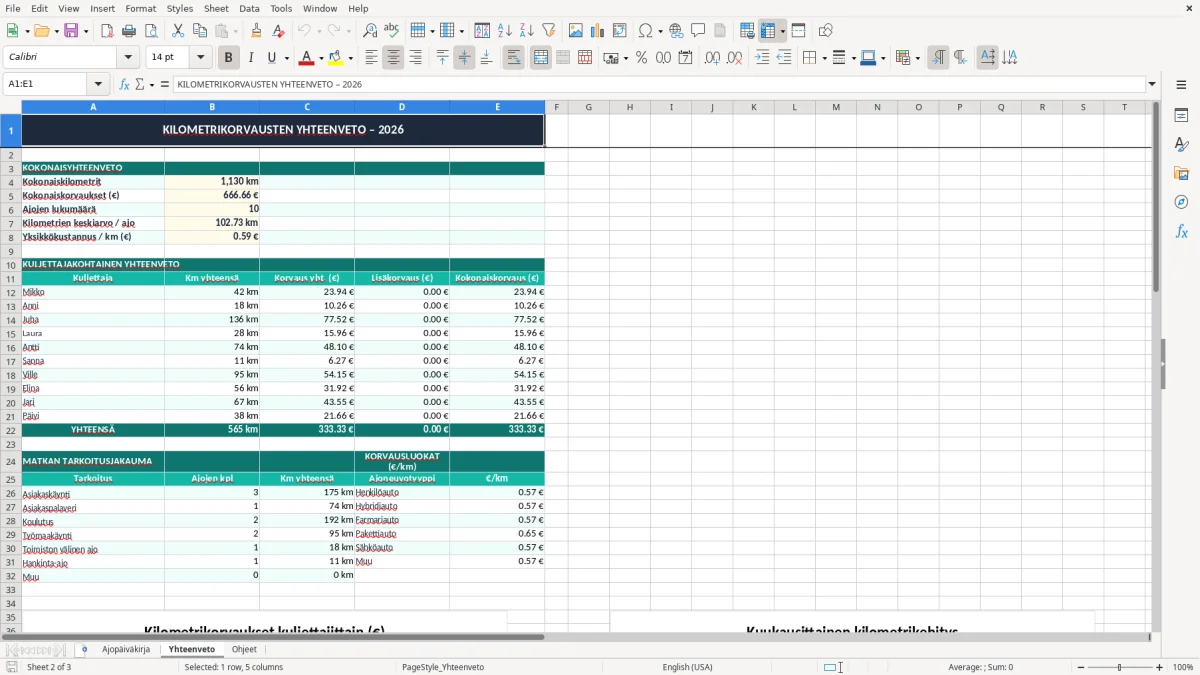Click the formula input line
The width and height of the screenshot is (1200, 675).
pyautogui.click(x=659, y=84)
